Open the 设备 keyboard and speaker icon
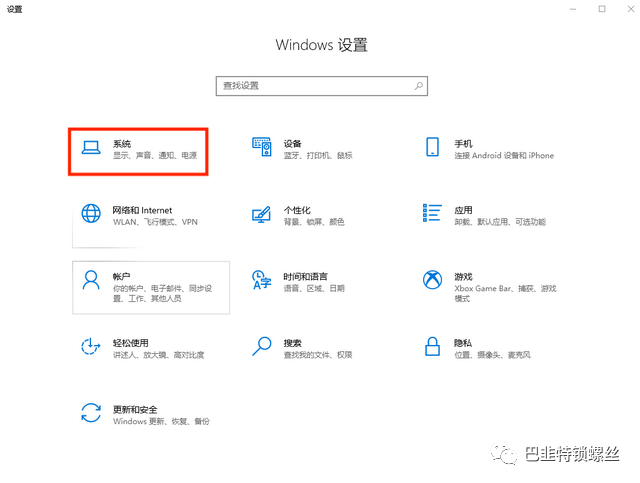 262,147
